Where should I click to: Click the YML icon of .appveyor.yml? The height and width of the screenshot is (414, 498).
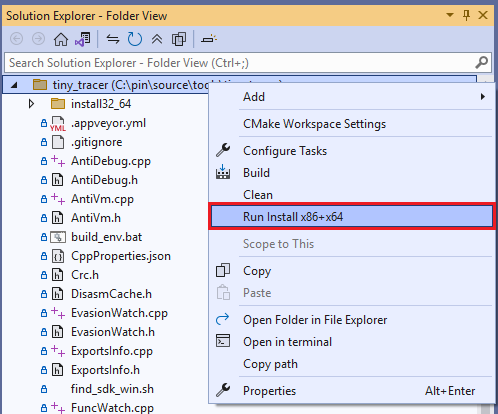coord(58,124)
